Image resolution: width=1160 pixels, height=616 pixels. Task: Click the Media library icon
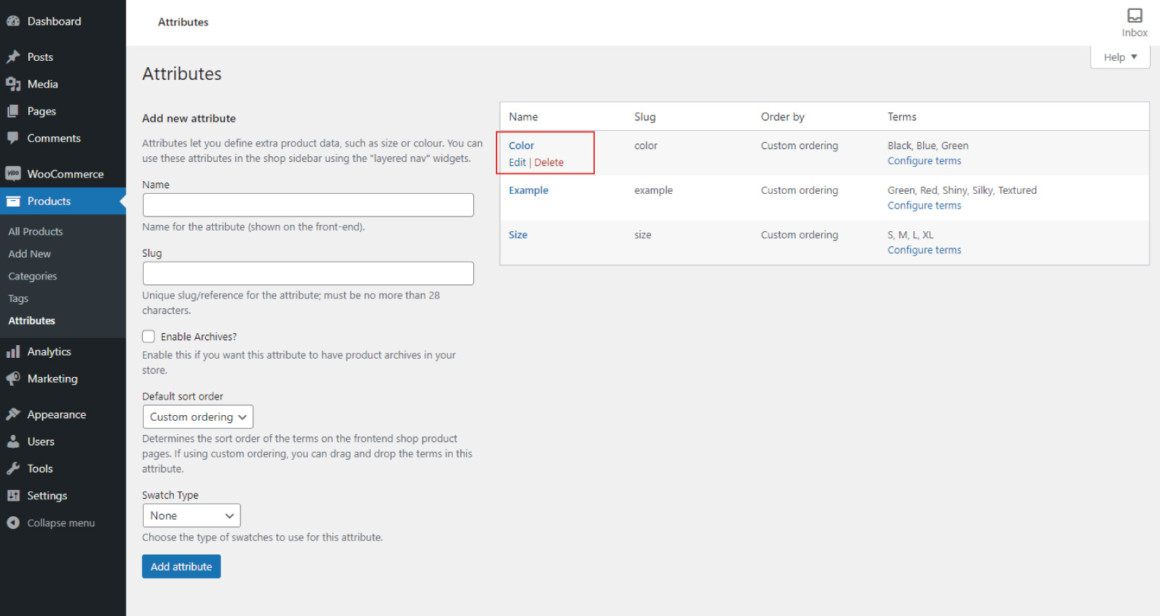pos(13,84)
